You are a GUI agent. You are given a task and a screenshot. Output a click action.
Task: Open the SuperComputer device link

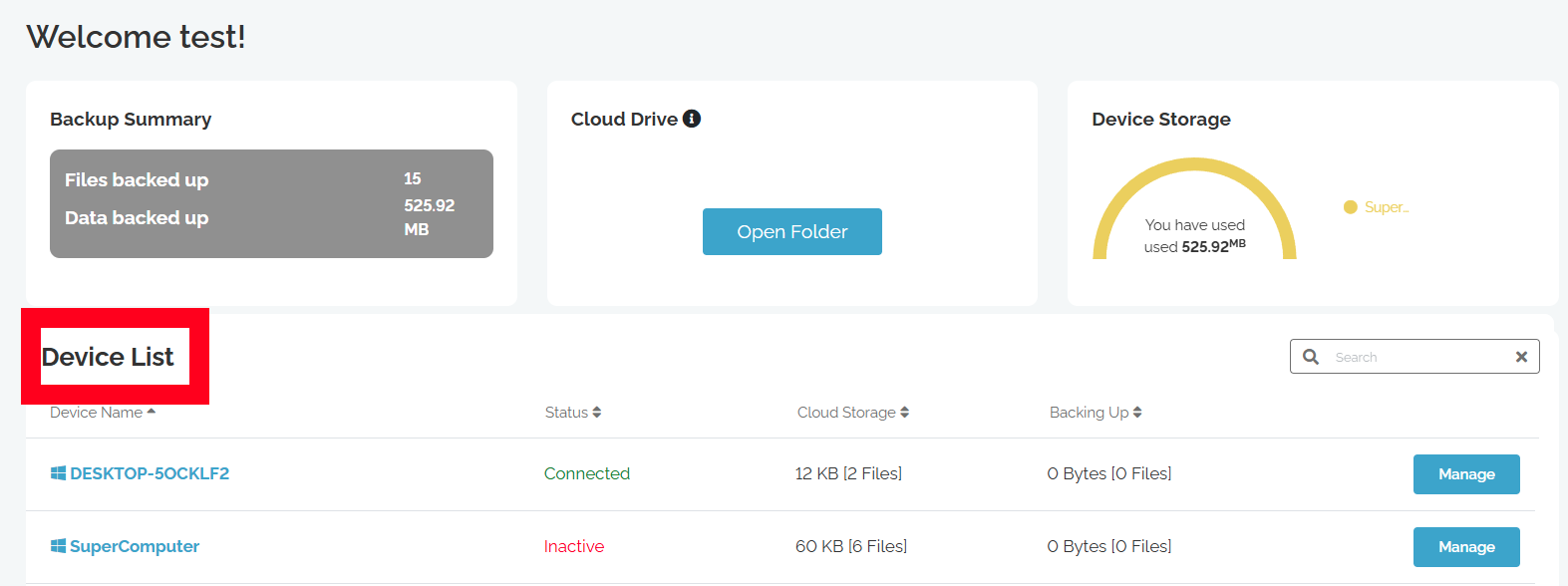click(135, 546)
